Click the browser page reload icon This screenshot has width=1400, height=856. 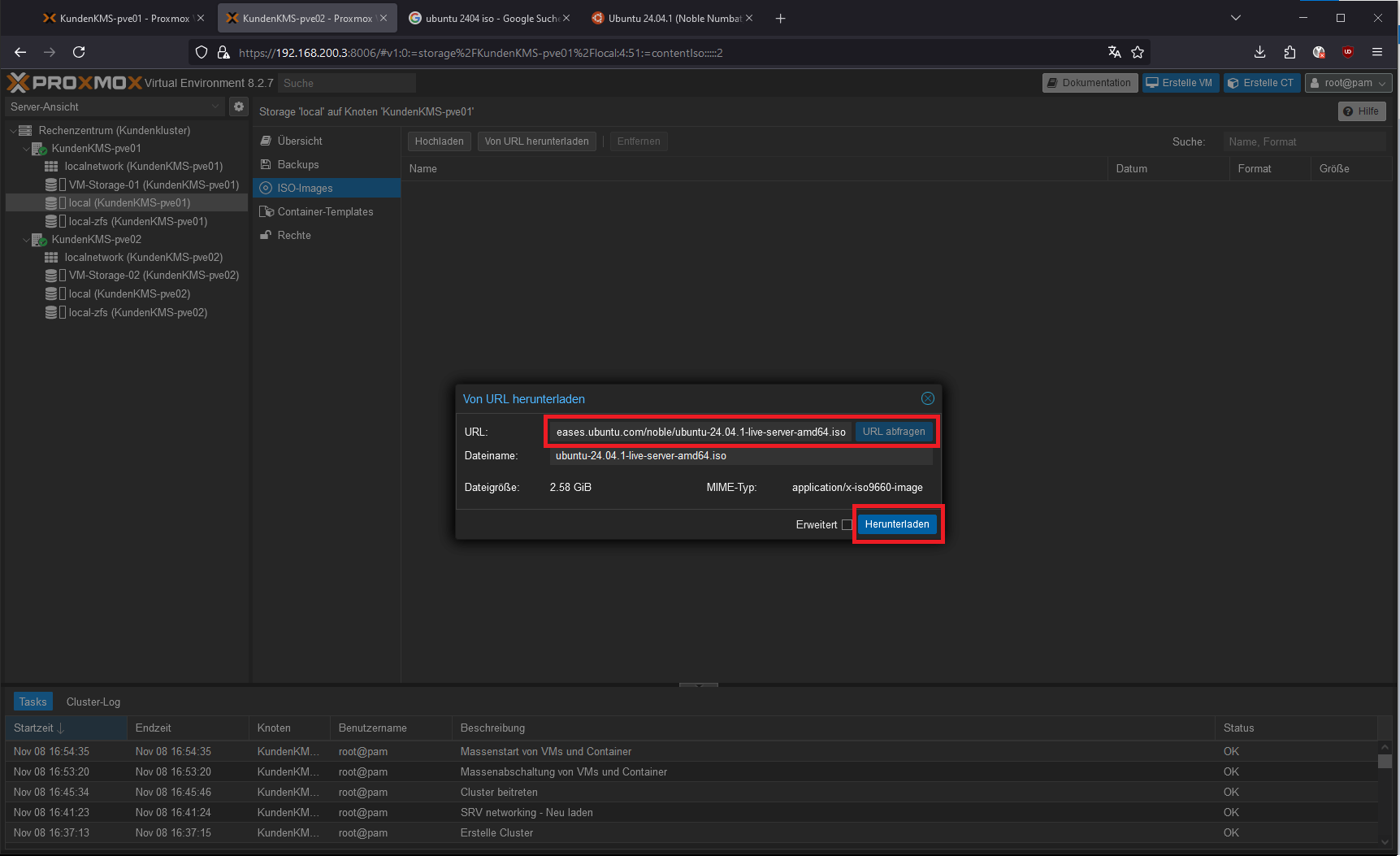(79, 52)
